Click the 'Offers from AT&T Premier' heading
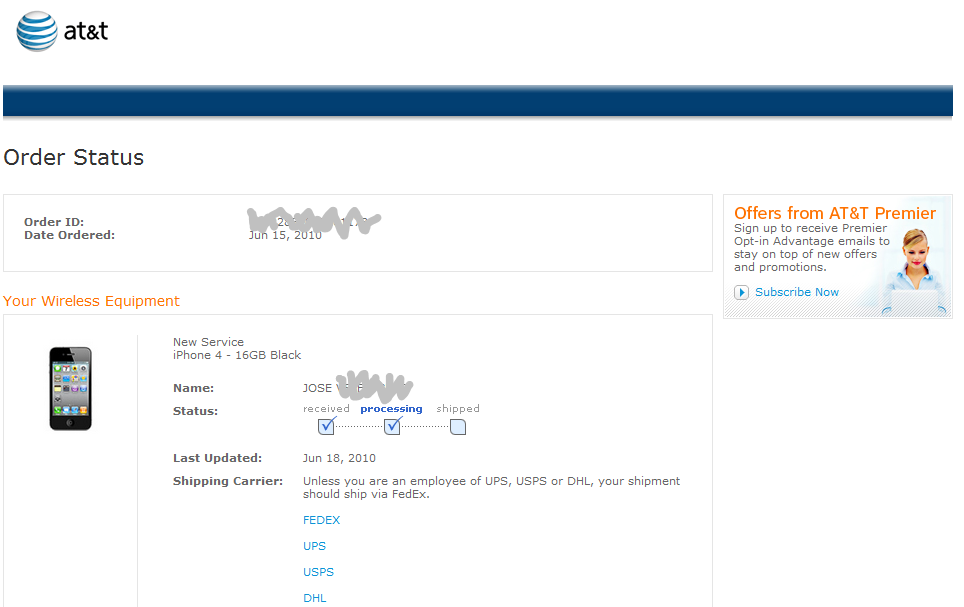 [x=835, y=213]
